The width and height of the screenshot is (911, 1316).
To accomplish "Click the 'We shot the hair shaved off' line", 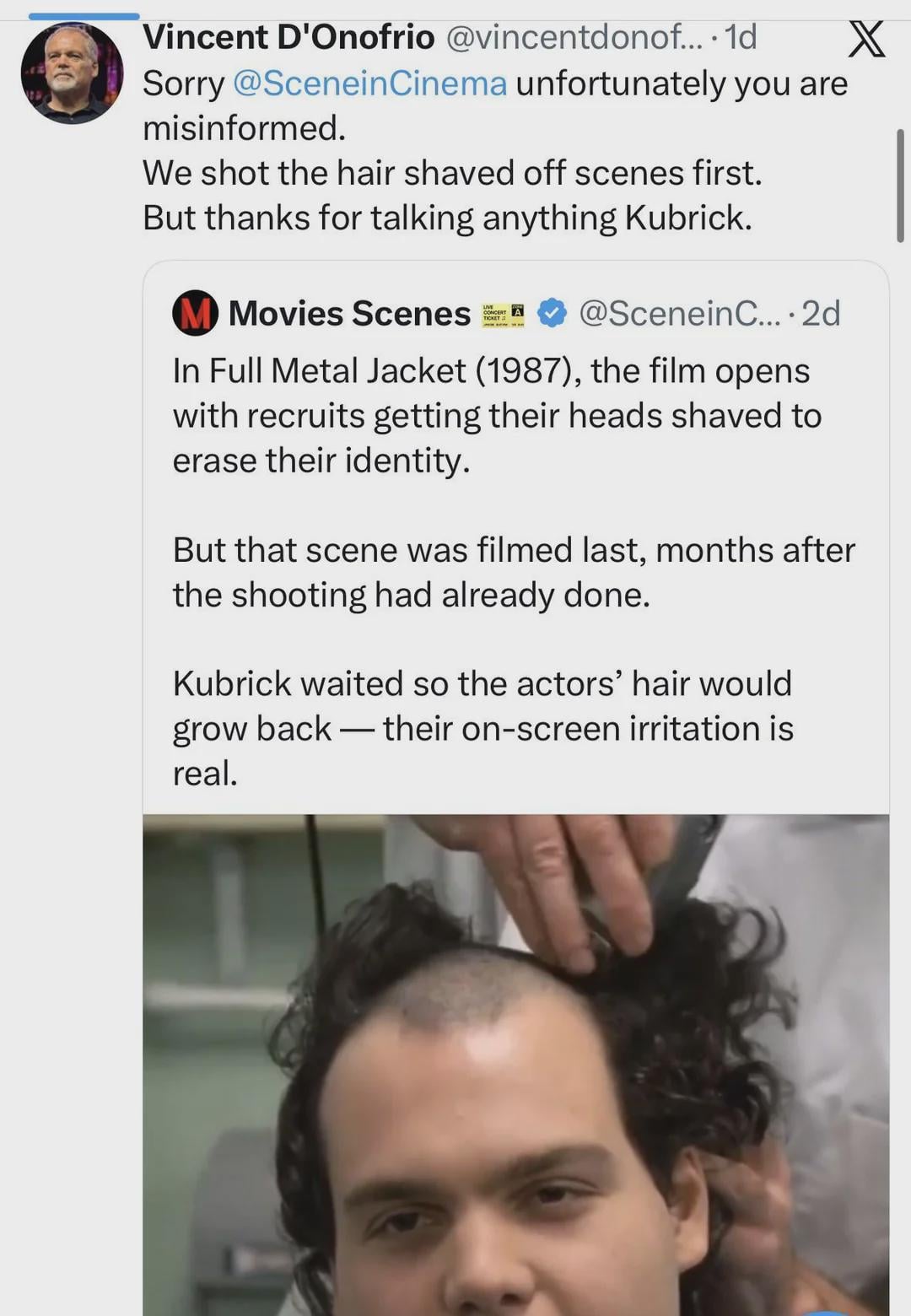I will [452, 173].
